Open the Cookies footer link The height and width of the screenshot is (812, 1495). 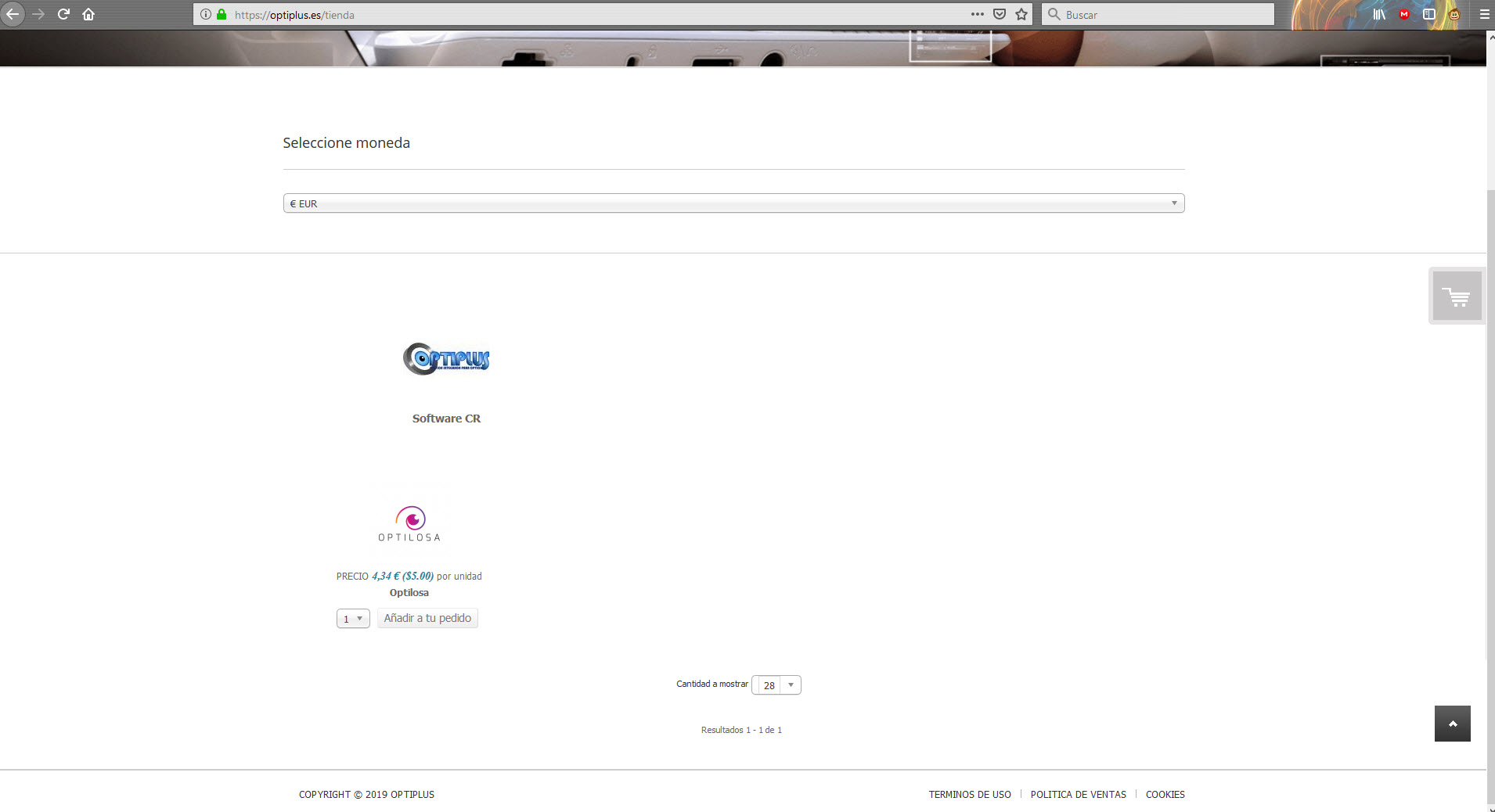(1165, 794)
